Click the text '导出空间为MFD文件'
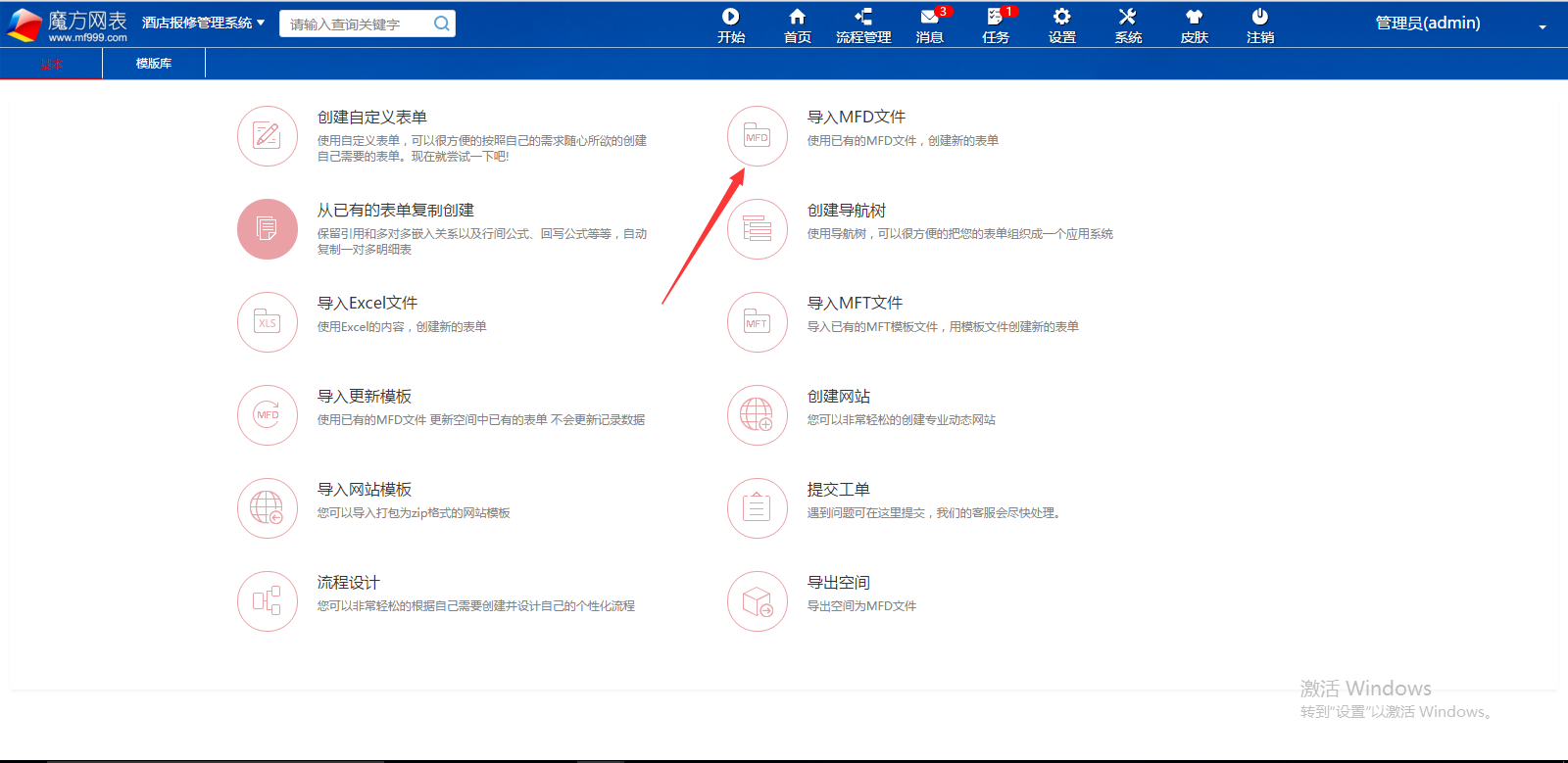 [x=861, y=606]
